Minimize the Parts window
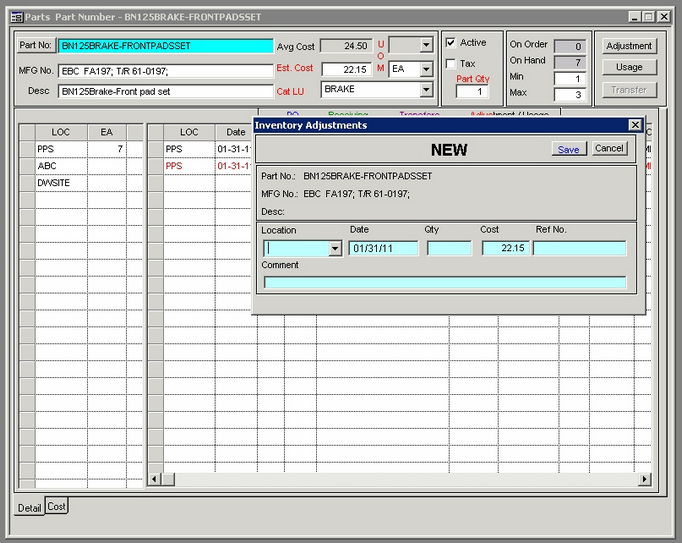Screen dimensions: 682x543 (x=634, y=17)
